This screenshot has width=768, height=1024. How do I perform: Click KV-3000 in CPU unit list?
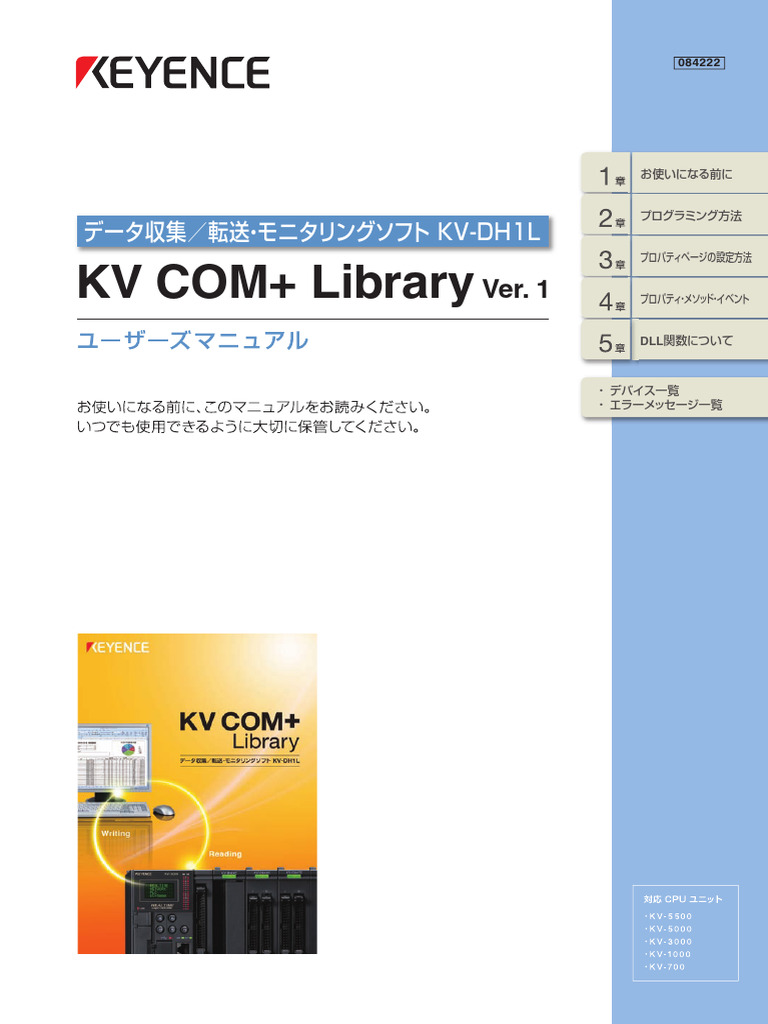pos(668,942)
